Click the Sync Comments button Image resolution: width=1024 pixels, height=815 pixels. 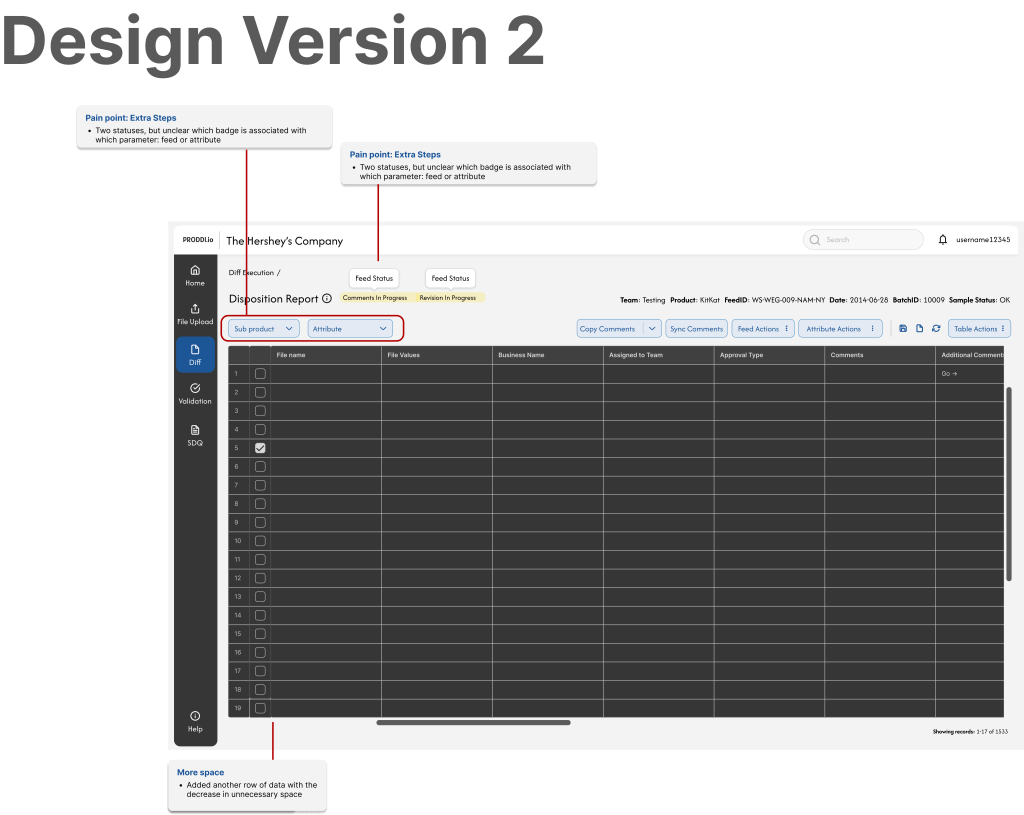[x=696, y=328]
